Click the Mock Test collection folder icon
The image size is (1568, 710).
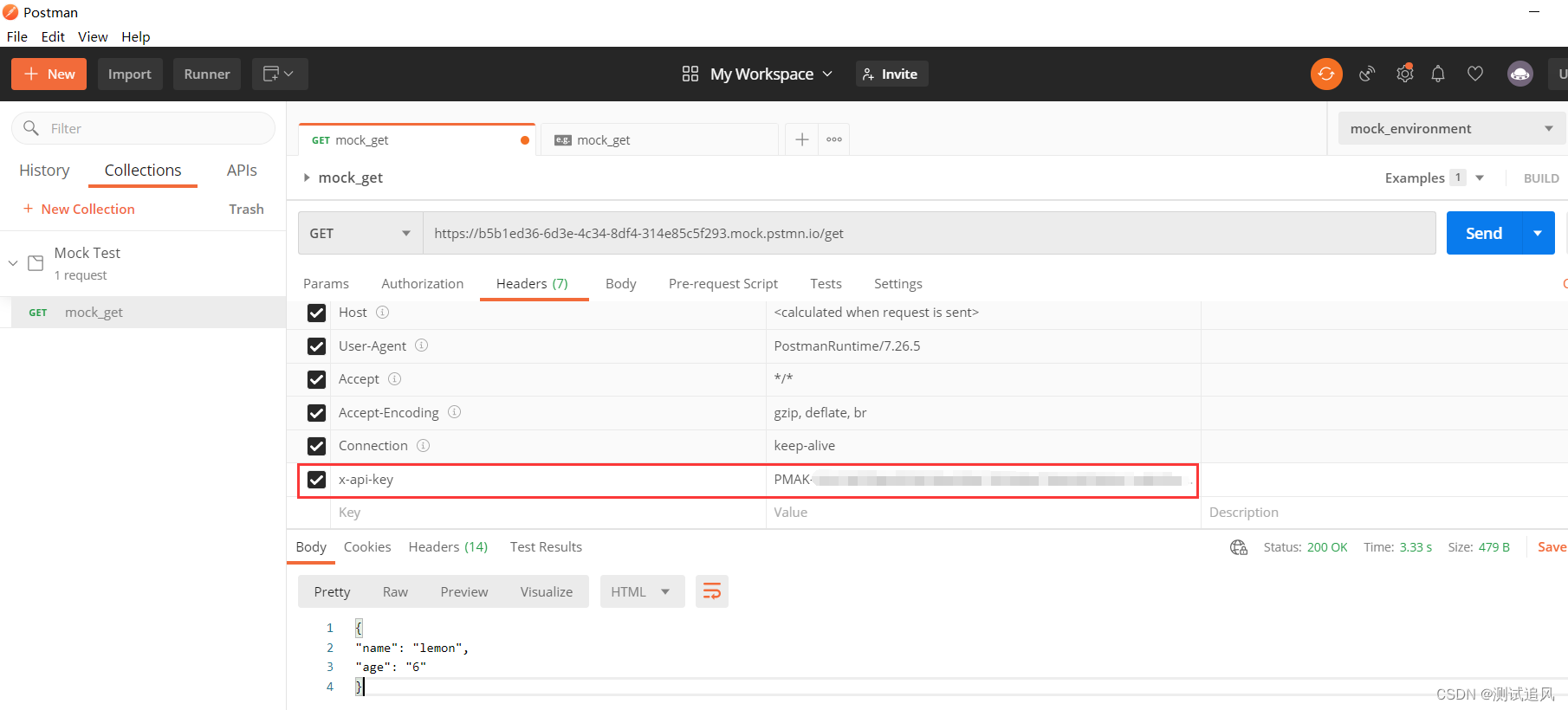coord(36,263)
